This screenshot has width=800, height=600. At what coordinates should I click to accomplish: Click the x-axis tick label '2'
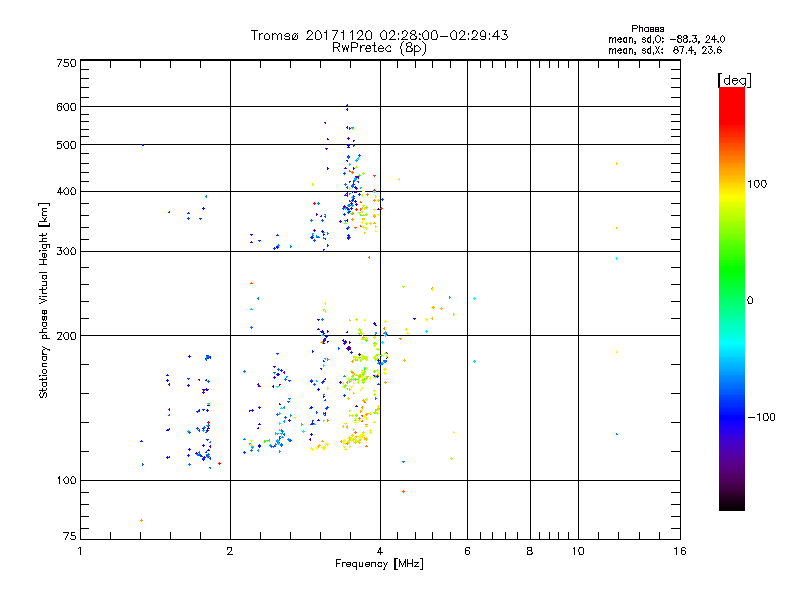click(230, 551)
